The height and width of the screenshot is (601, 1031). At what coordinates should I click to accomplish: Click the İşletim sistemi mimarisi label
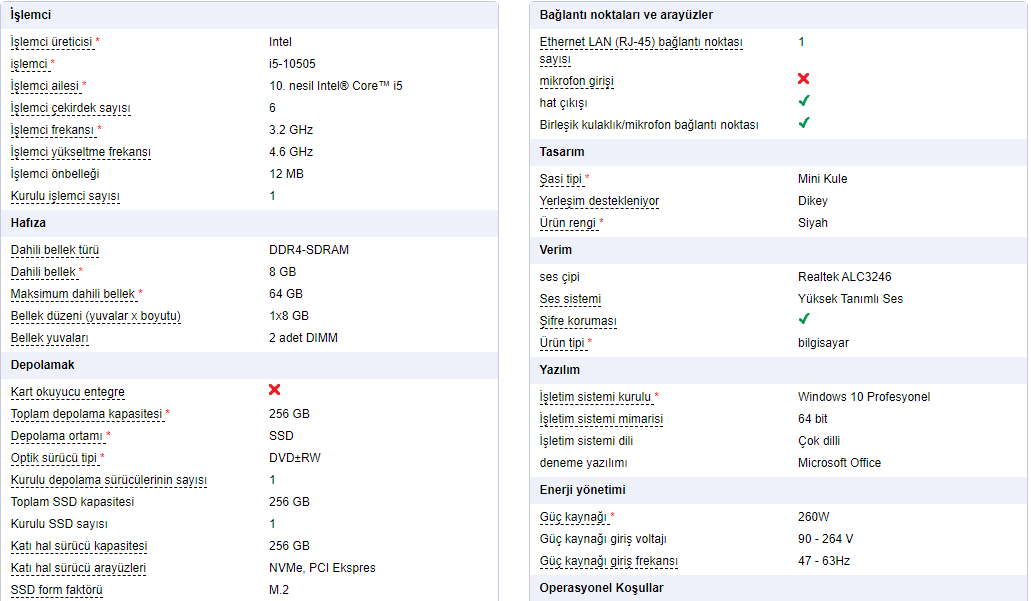[601, 420]
